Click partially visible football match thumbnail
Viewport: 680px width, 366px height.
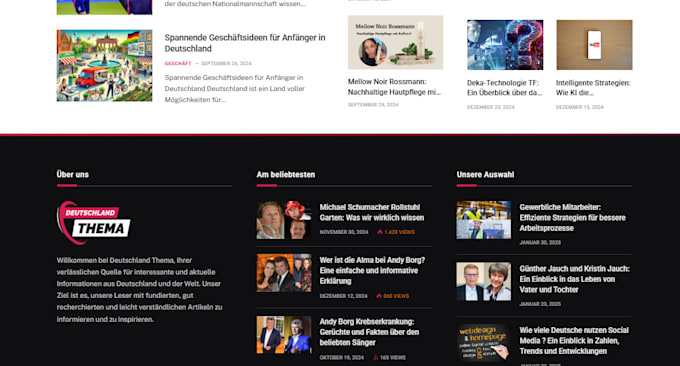pos(105,7)
